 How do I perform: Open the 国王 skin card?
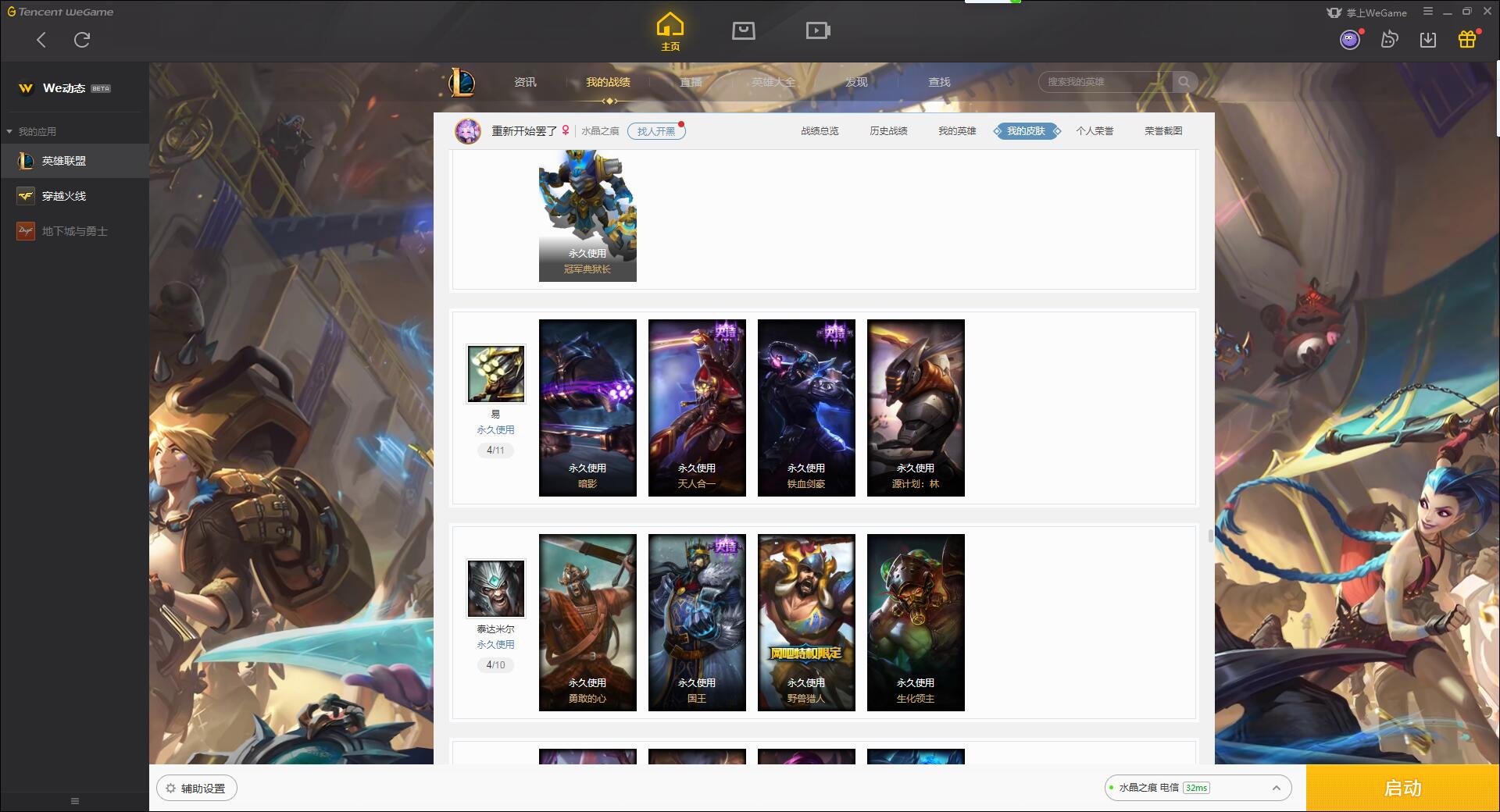point(697,622)
